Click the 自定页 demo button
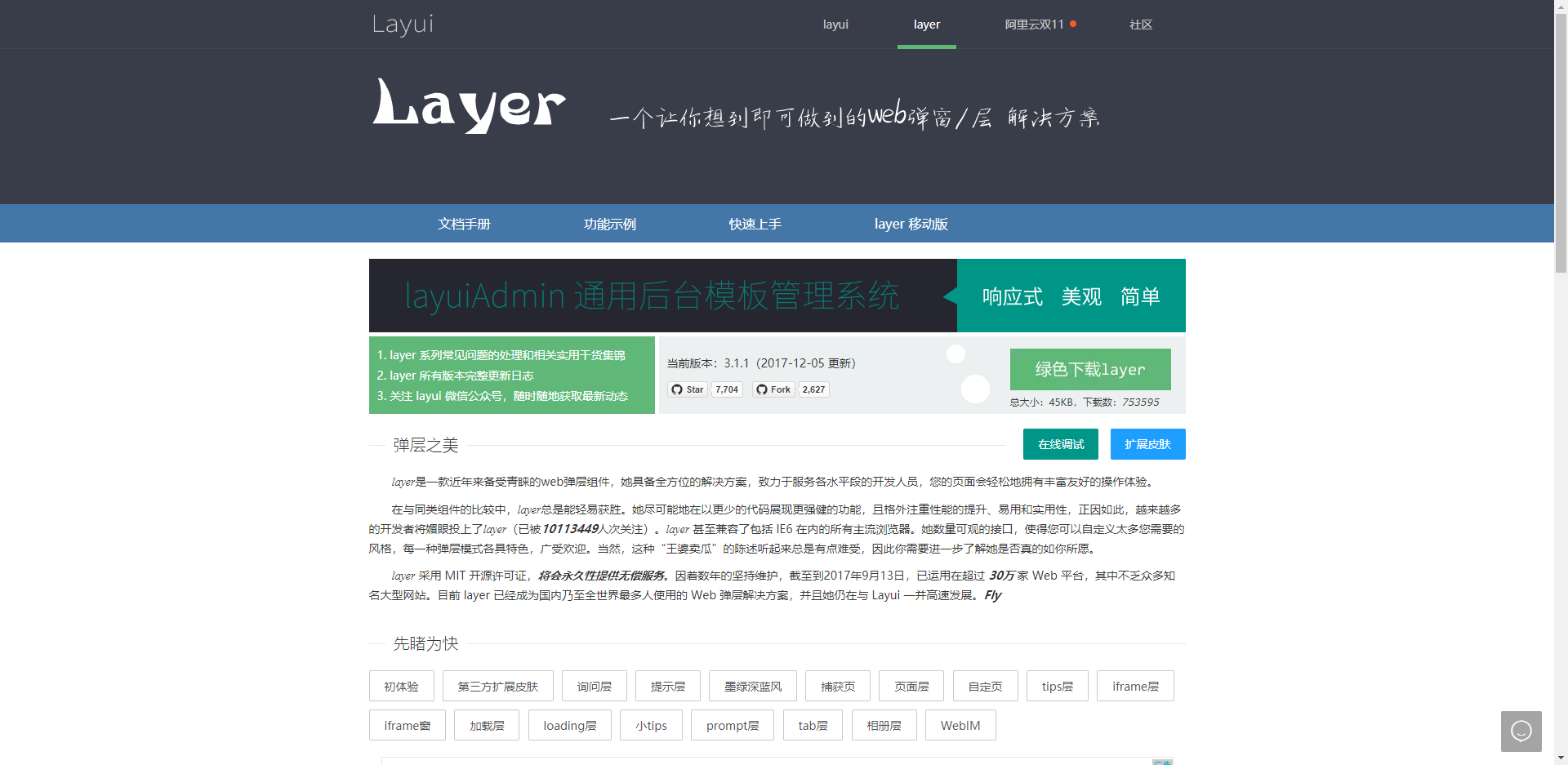The height and width of the screenshot is (765, 1568). [986, 686]
